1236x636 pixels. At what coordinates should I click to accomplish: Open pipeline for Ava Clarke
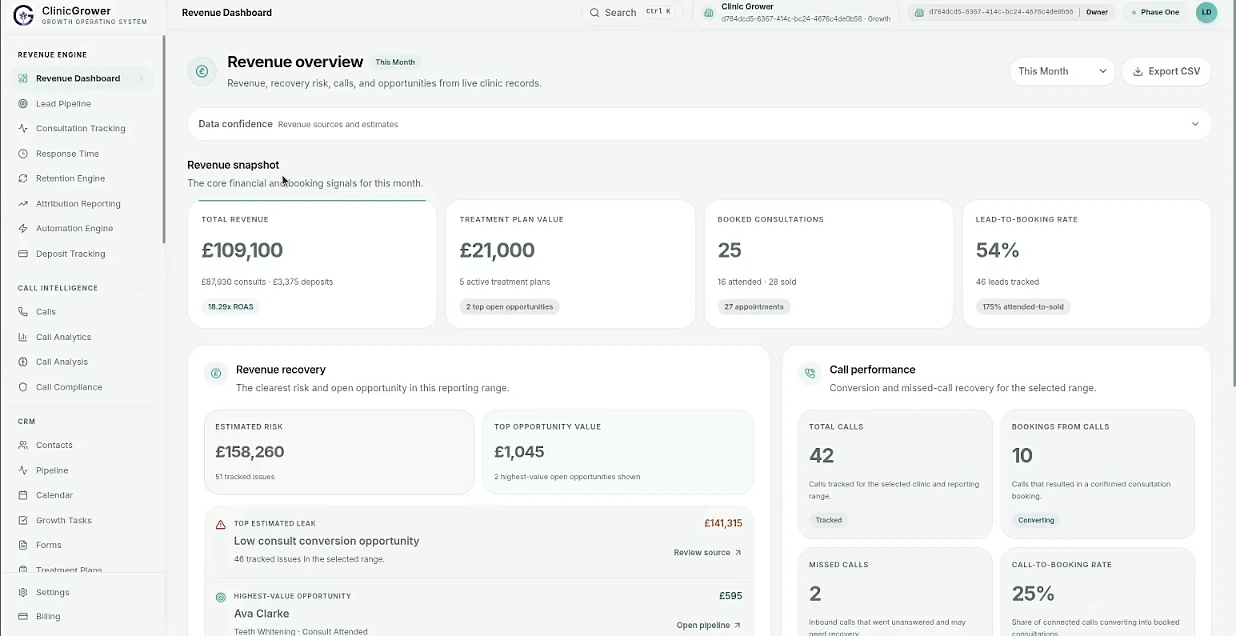click(x=708, y=625)
